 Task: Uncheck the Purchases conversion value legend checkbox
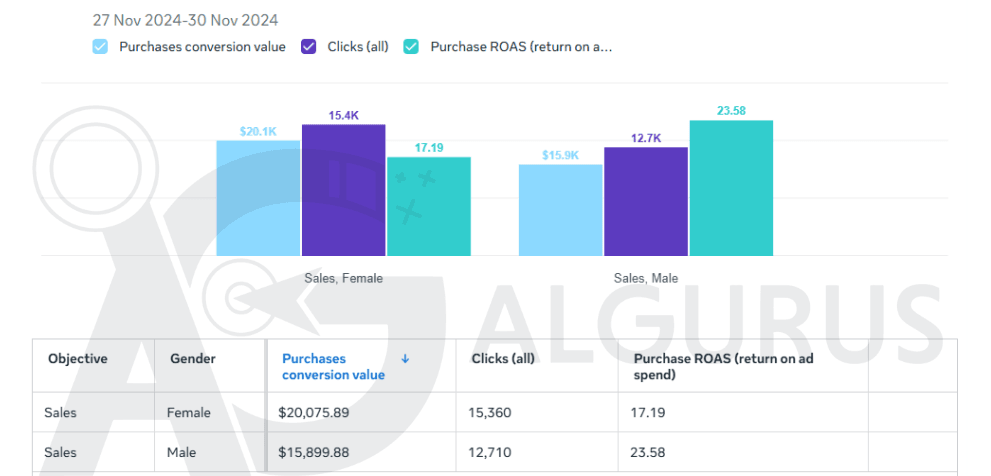(x=100, y=47)
